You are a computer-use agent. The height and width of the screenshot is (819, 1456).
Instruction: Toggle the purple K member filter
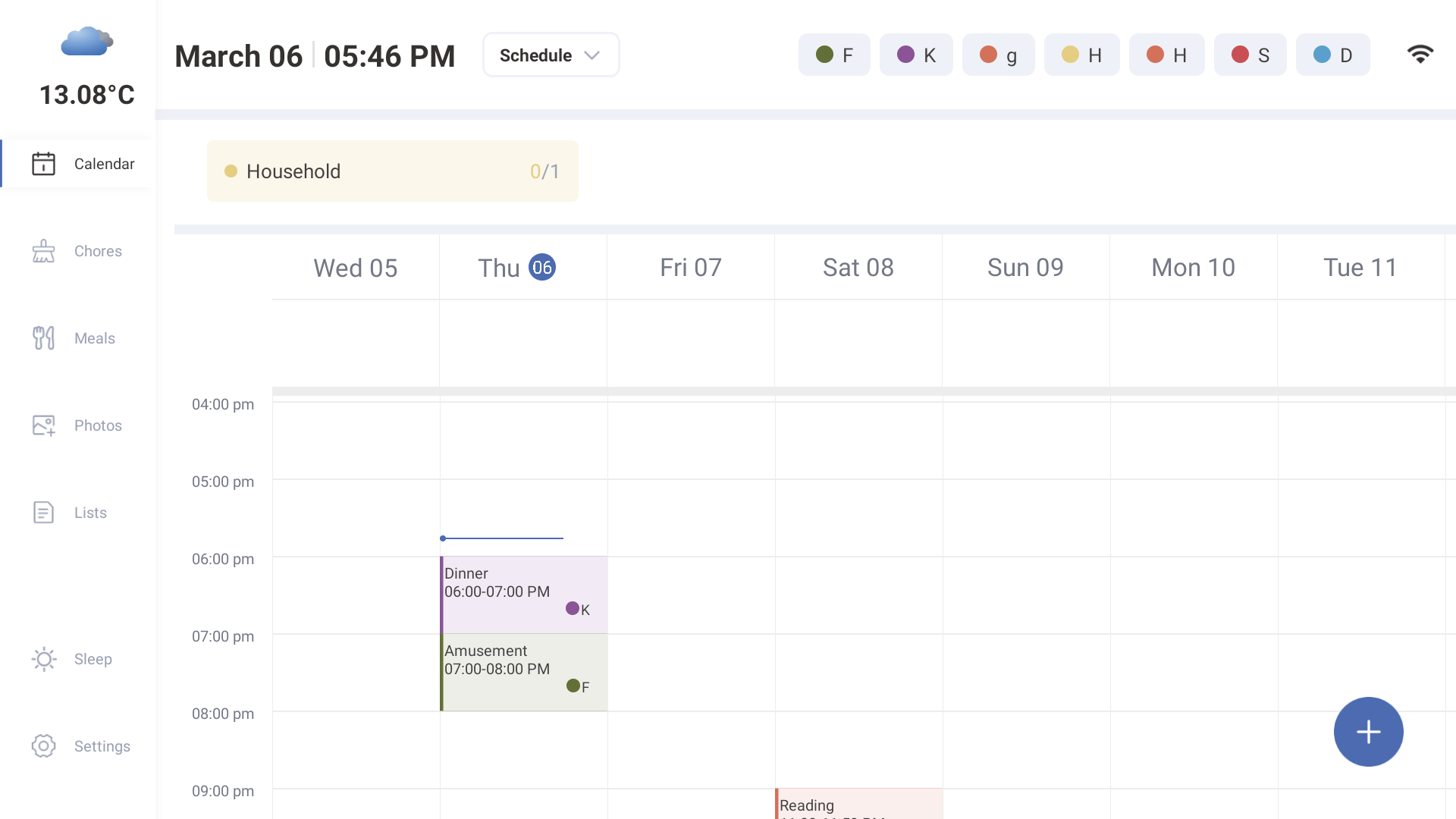[916, 55]
